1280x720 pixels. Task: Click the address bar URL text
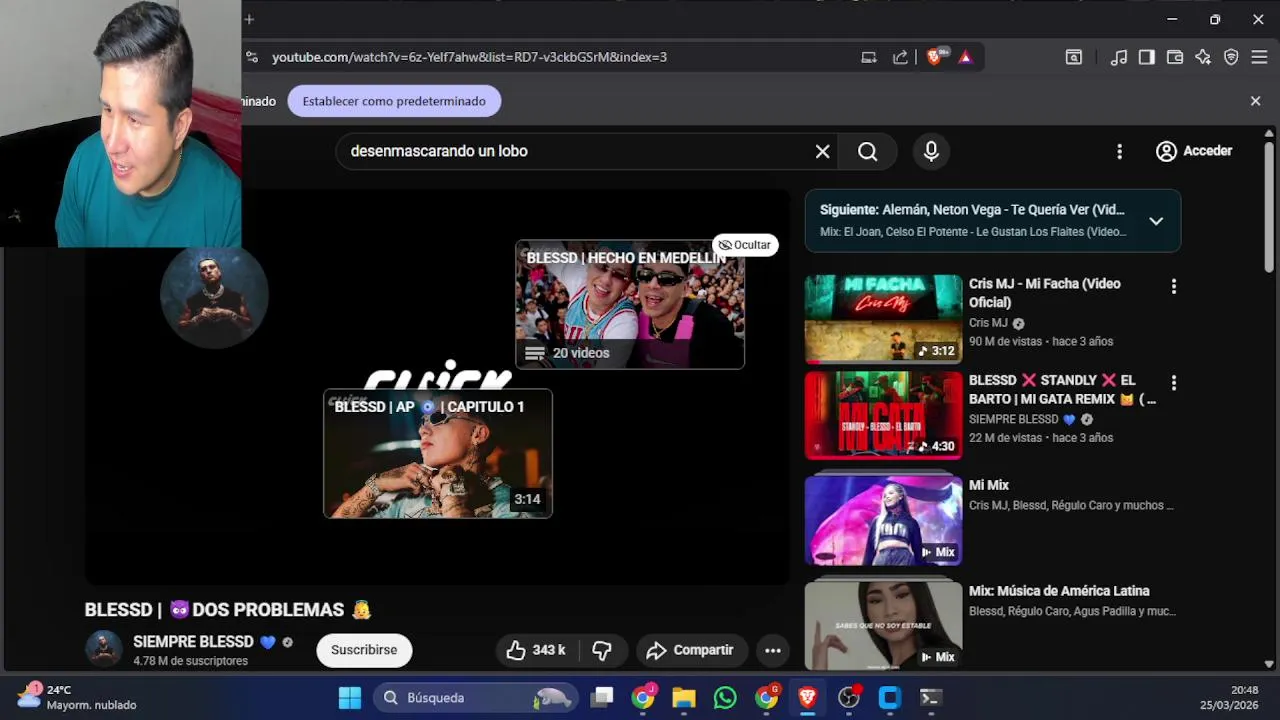(469, 57)
